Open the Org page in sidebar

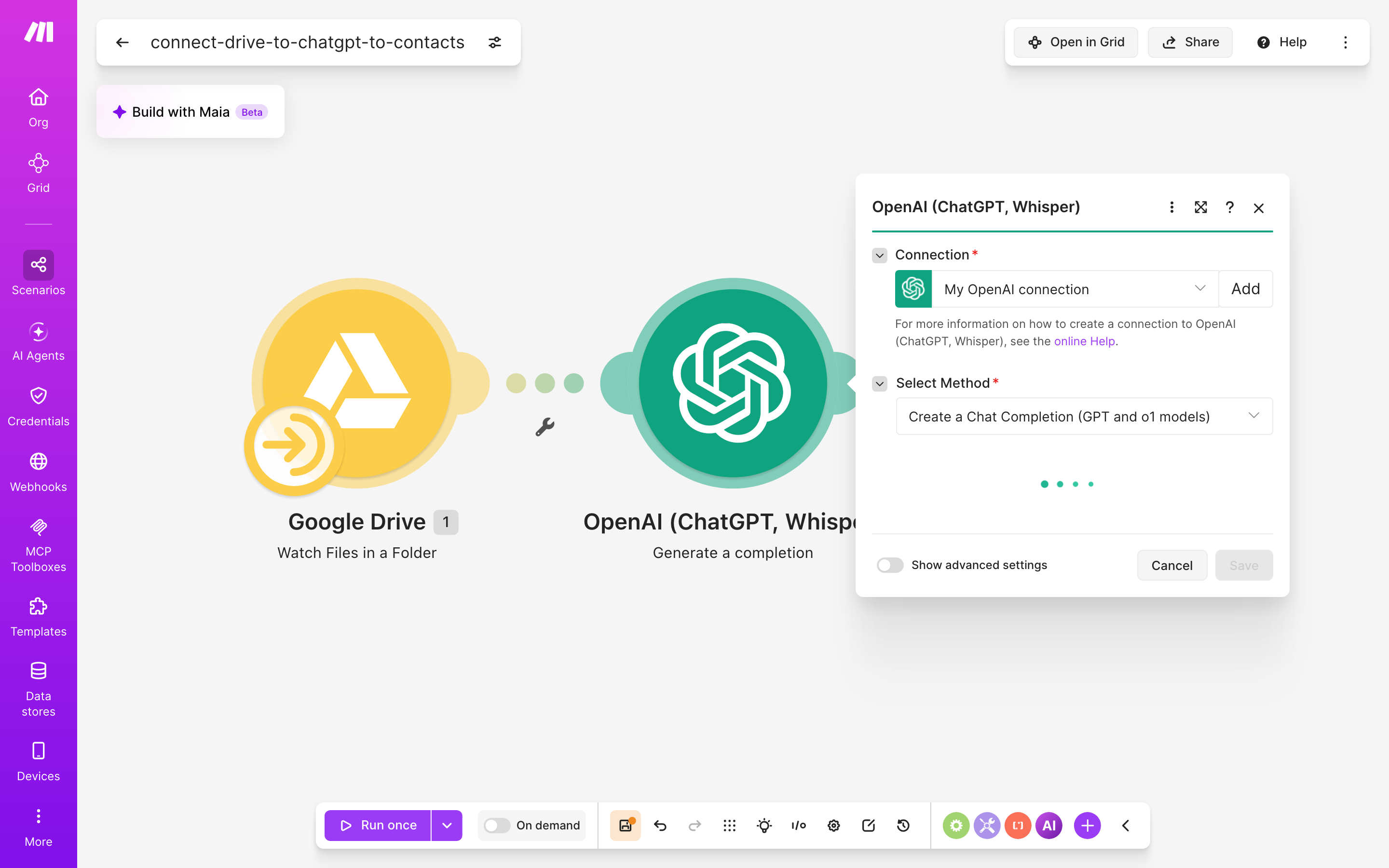[39, 108]
